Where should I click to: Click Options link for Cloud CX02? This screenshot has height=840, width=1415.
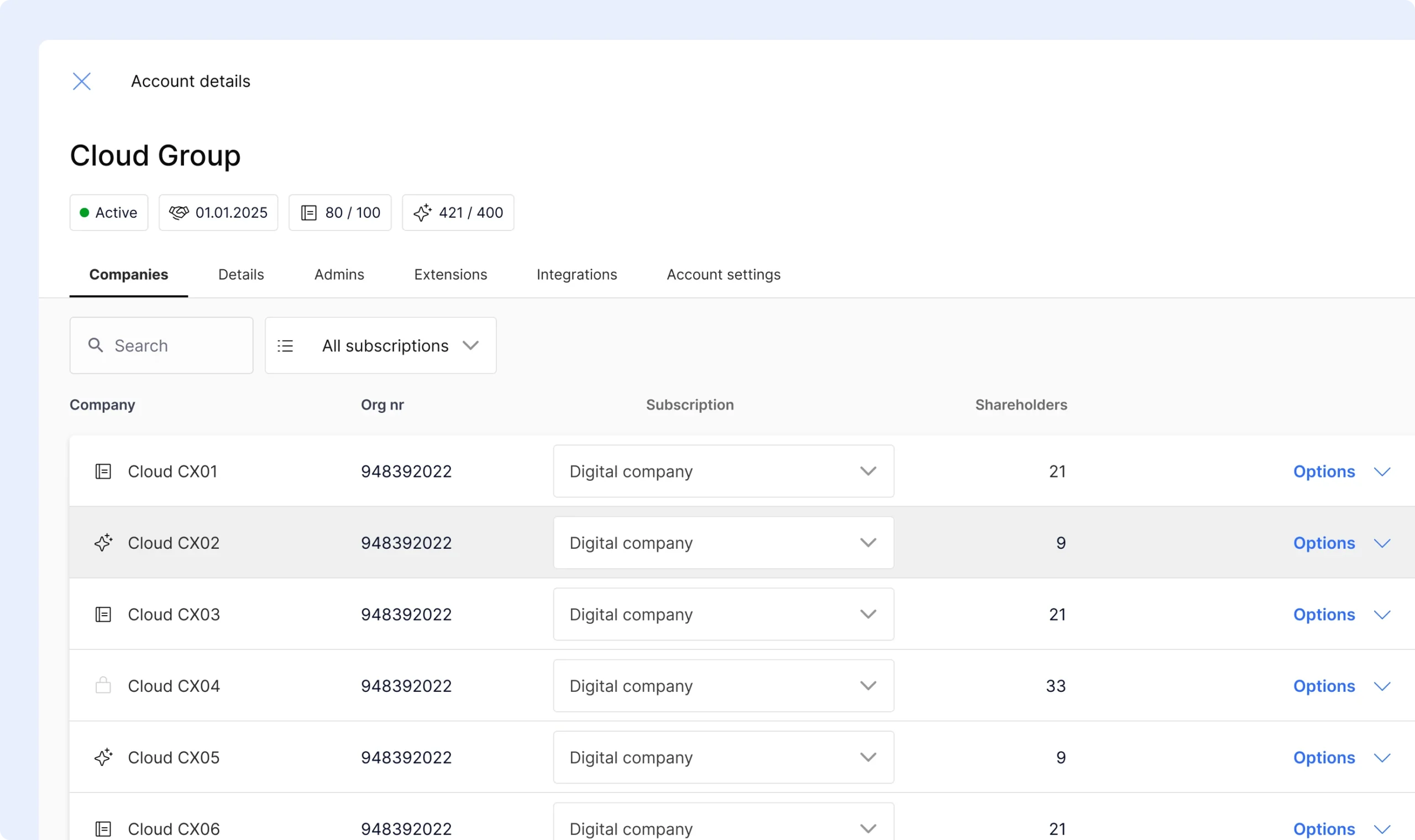pos(1323,543)
